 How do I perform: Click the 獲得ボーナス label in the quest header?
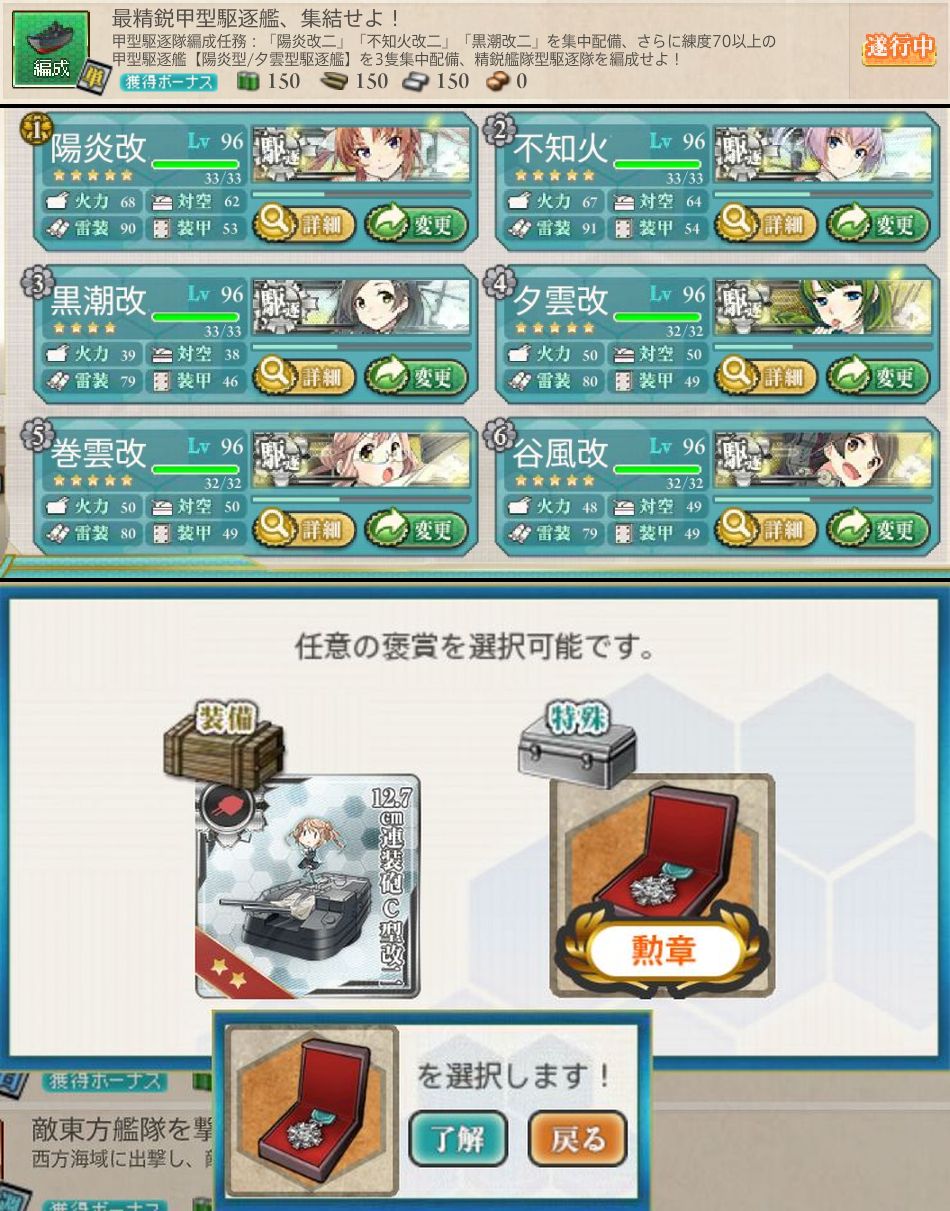click(x=168, y=82)
